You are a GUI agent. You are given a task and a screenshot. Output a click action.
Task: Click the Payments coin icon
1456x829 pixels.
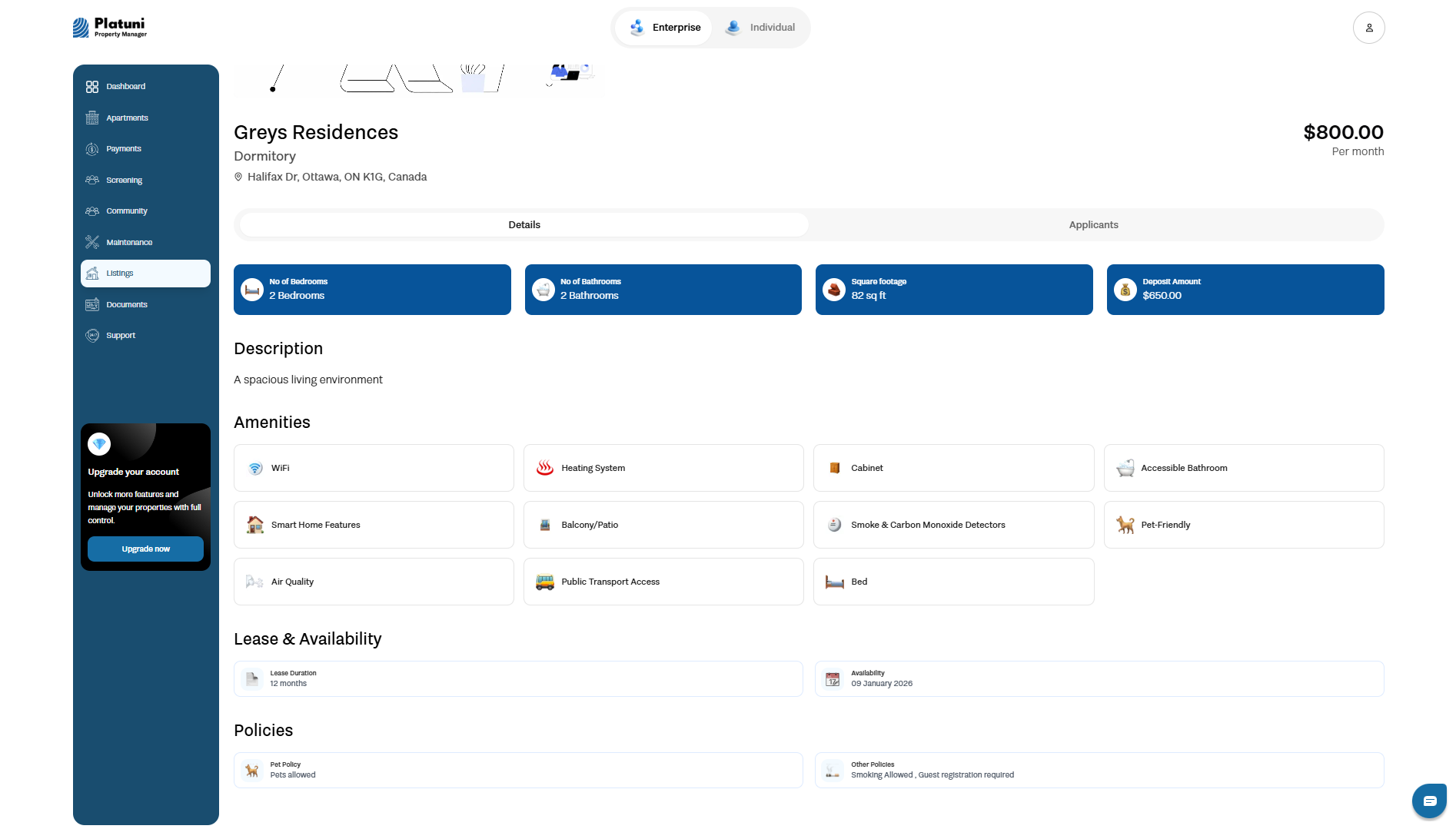[92, 149]
